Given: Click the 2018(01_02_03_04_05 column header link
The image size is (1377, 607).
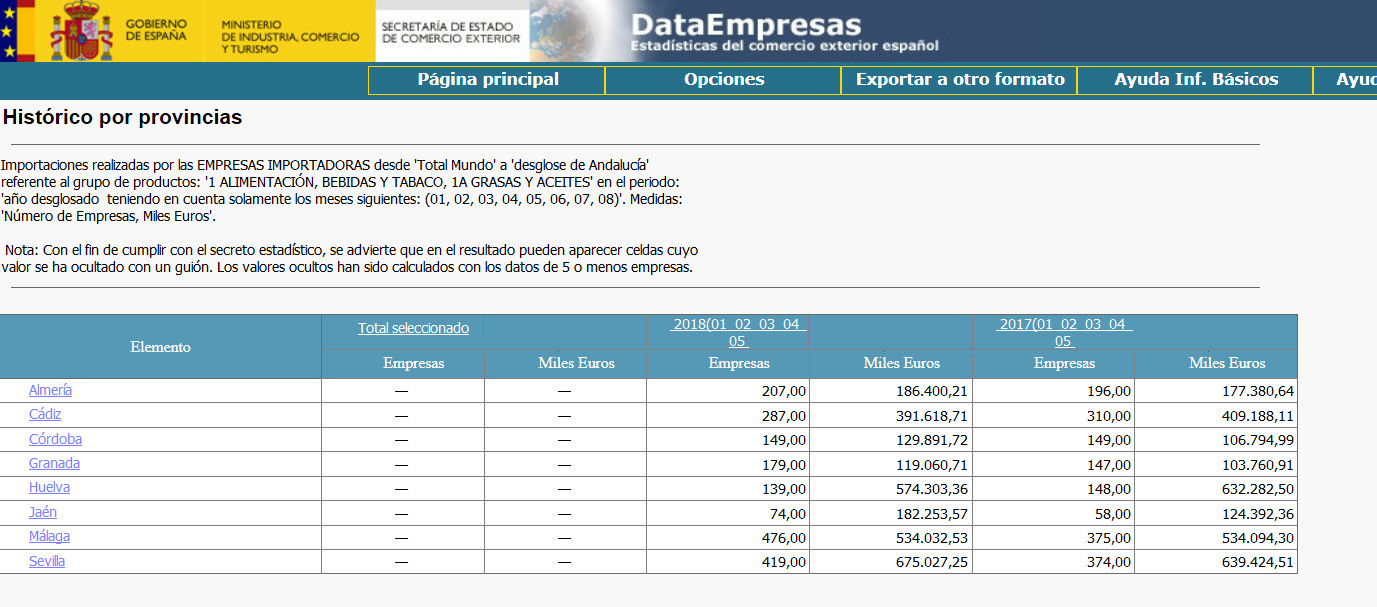Looking at the screenshot, I should (738, 332).
